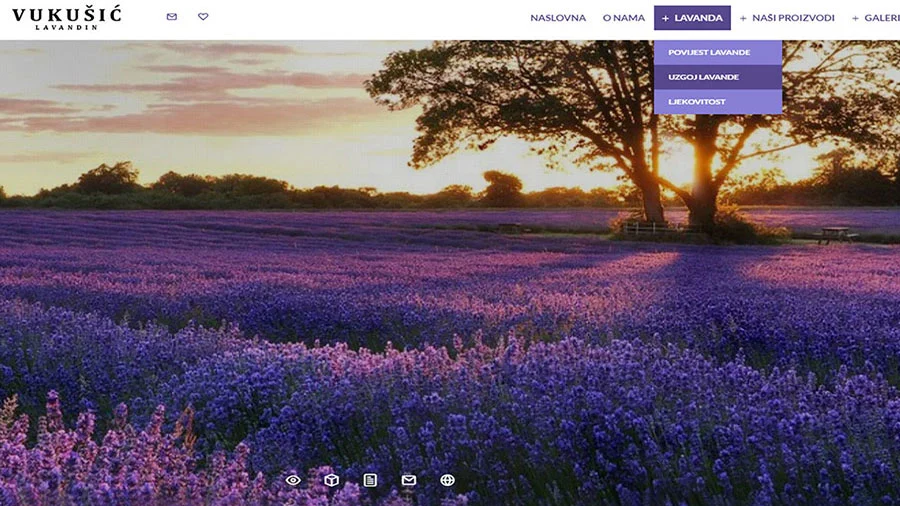Click the cube icon in the bottom bar
Screen dimensions: 900x506
331,480
